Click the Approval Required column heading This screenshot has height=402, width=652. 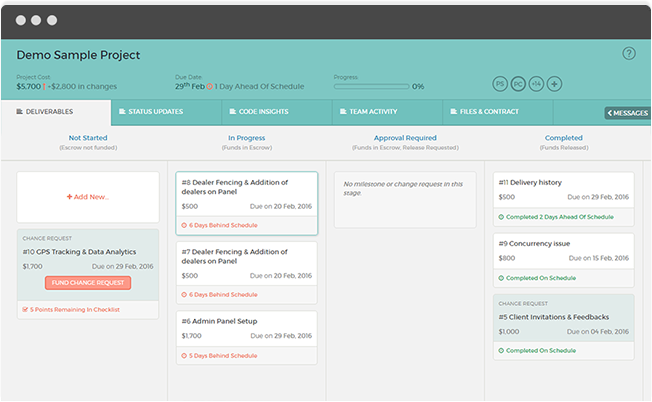click(405, 138)
